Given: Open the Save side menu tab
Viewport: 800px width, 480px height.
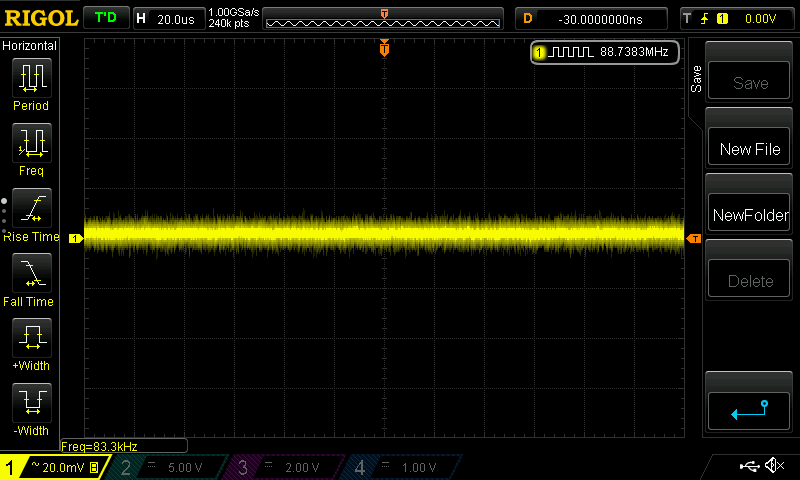Looking at the screenshot, I should 697,79.
